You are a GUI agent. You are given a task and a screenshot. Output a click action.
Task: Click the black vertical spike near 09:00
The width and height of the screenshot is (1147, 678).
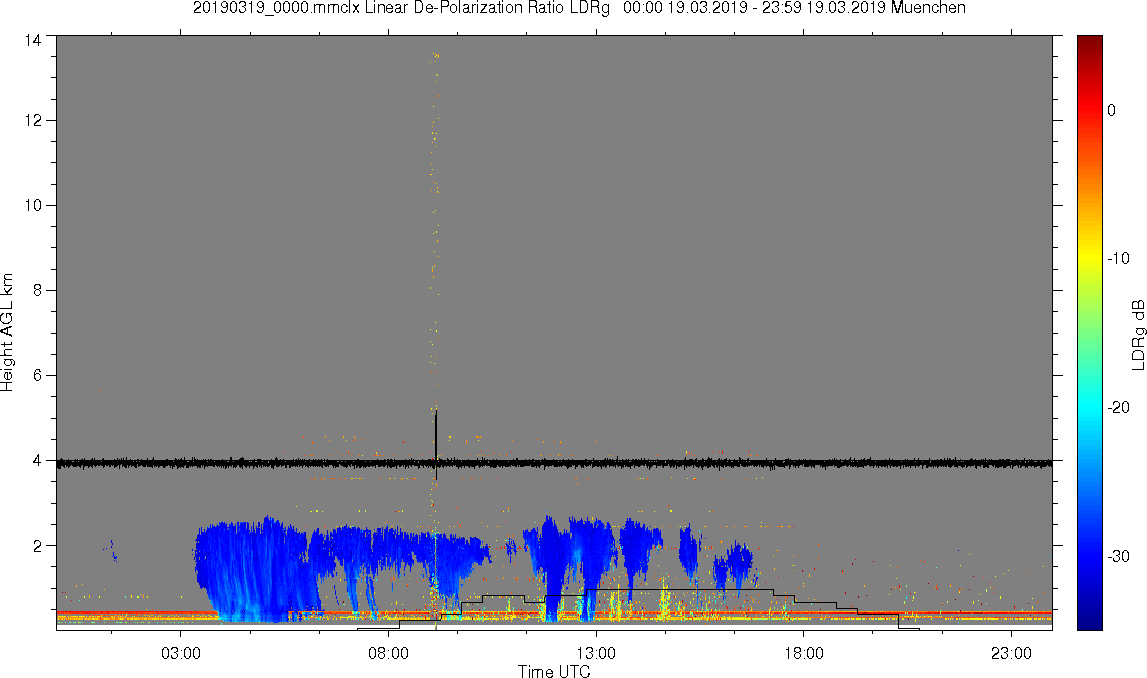tap(436, 445)
